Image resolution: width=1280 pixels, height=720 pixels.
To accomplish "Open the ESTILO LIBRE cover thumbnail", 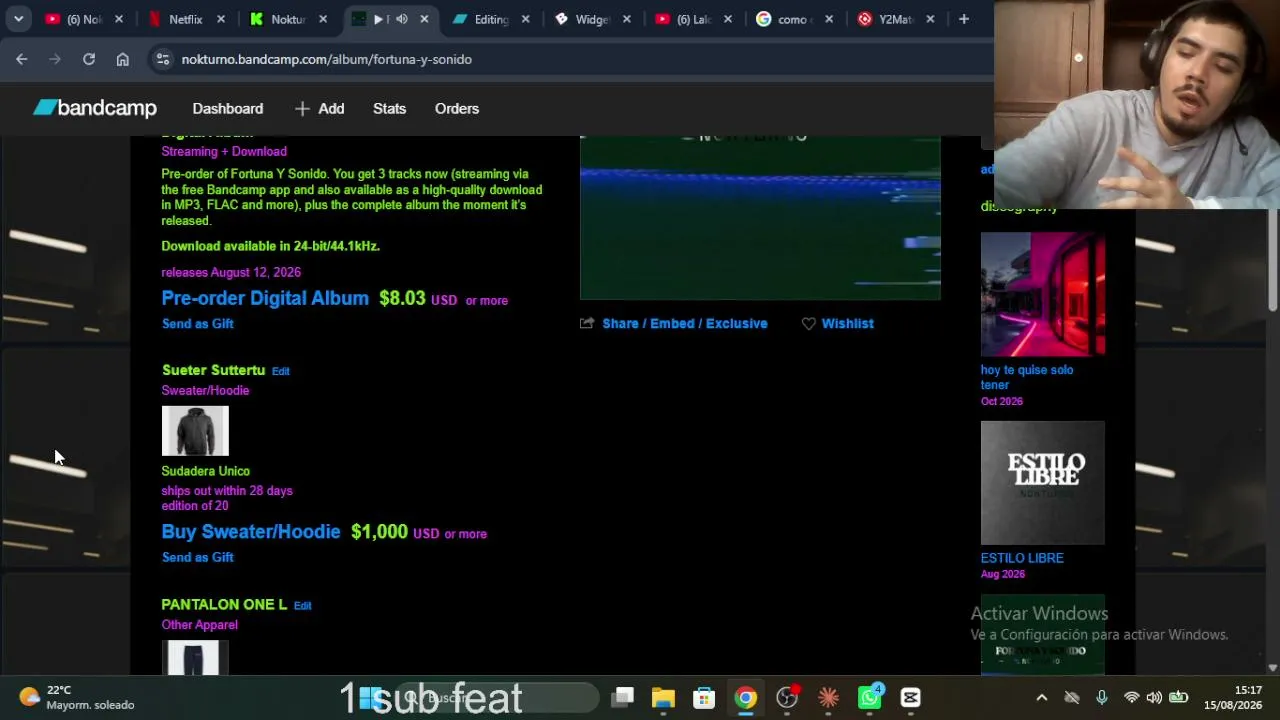I will (1043, 483).
